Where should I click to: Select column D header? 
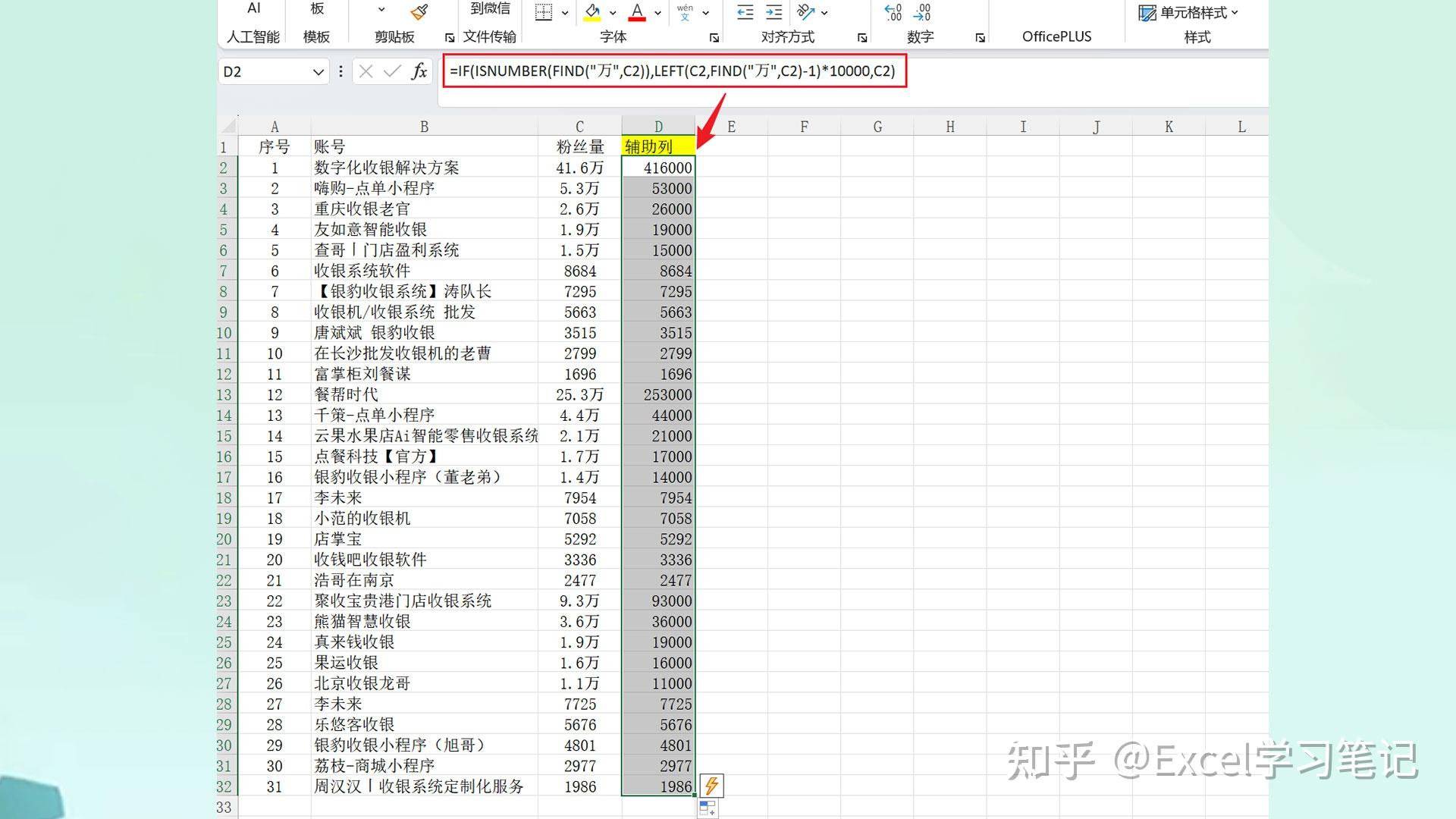pos(658,127)
